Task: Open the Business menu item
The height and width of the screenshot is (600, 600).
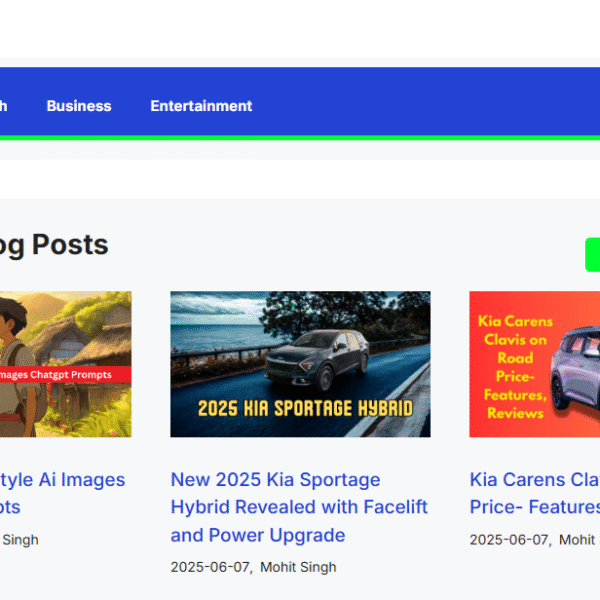Action: coord(79,106)
